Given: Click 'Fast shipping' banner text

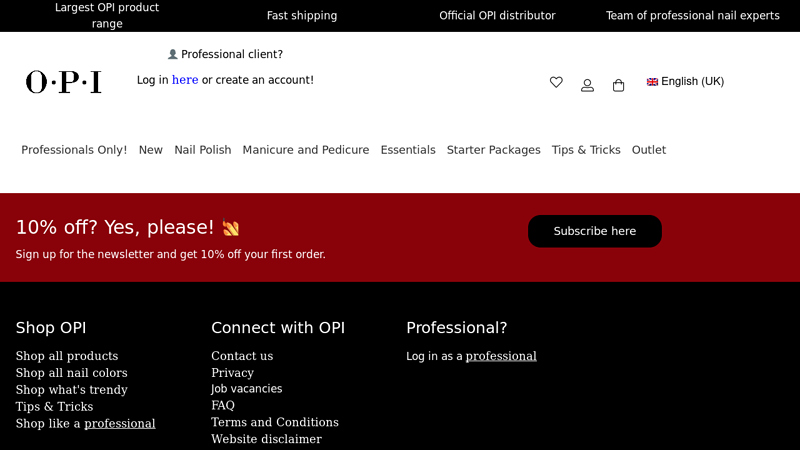Looking at the screenshot, I should (302, 16).
